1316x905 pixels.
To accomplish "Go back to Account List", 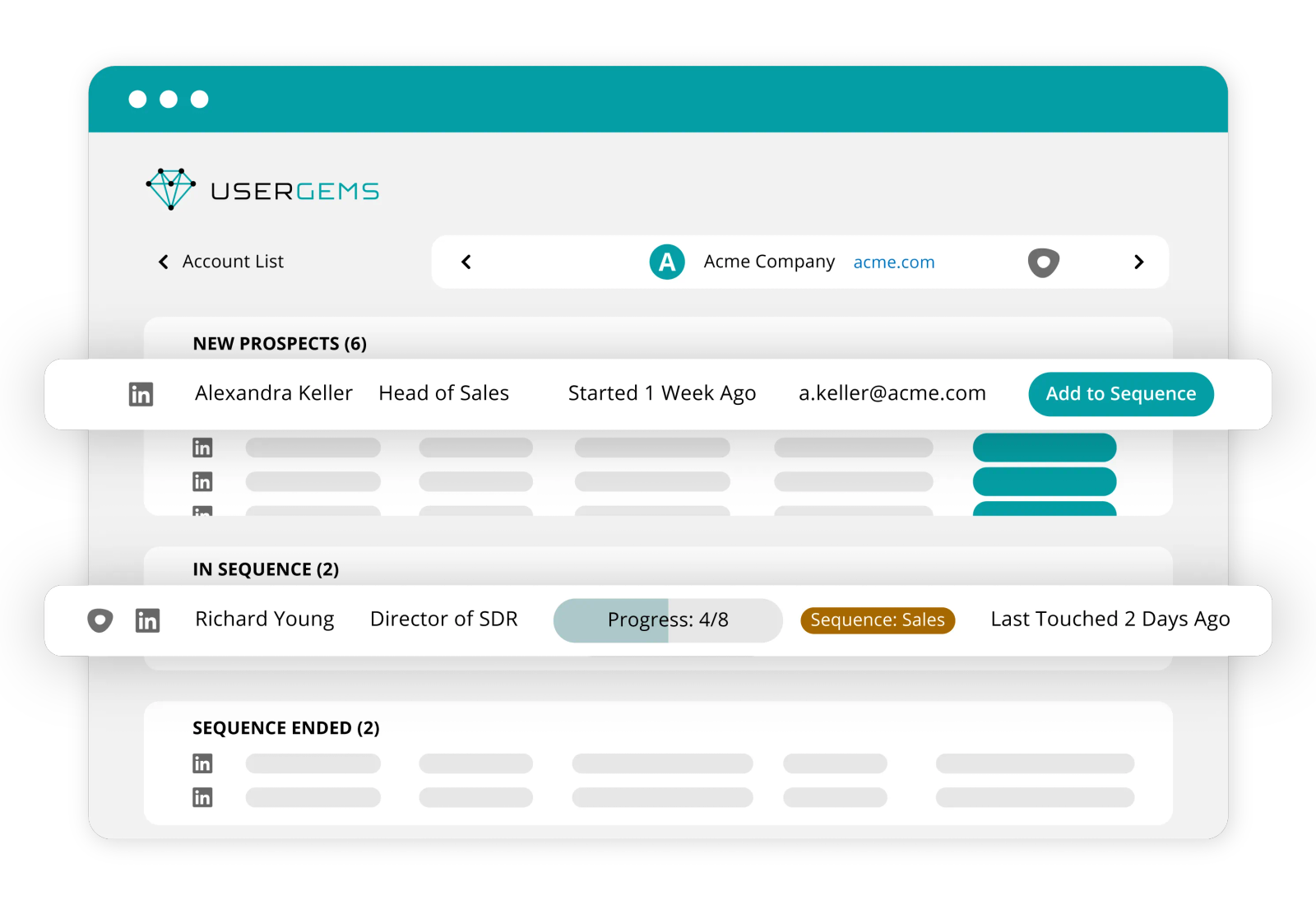I will click(233, 262).
